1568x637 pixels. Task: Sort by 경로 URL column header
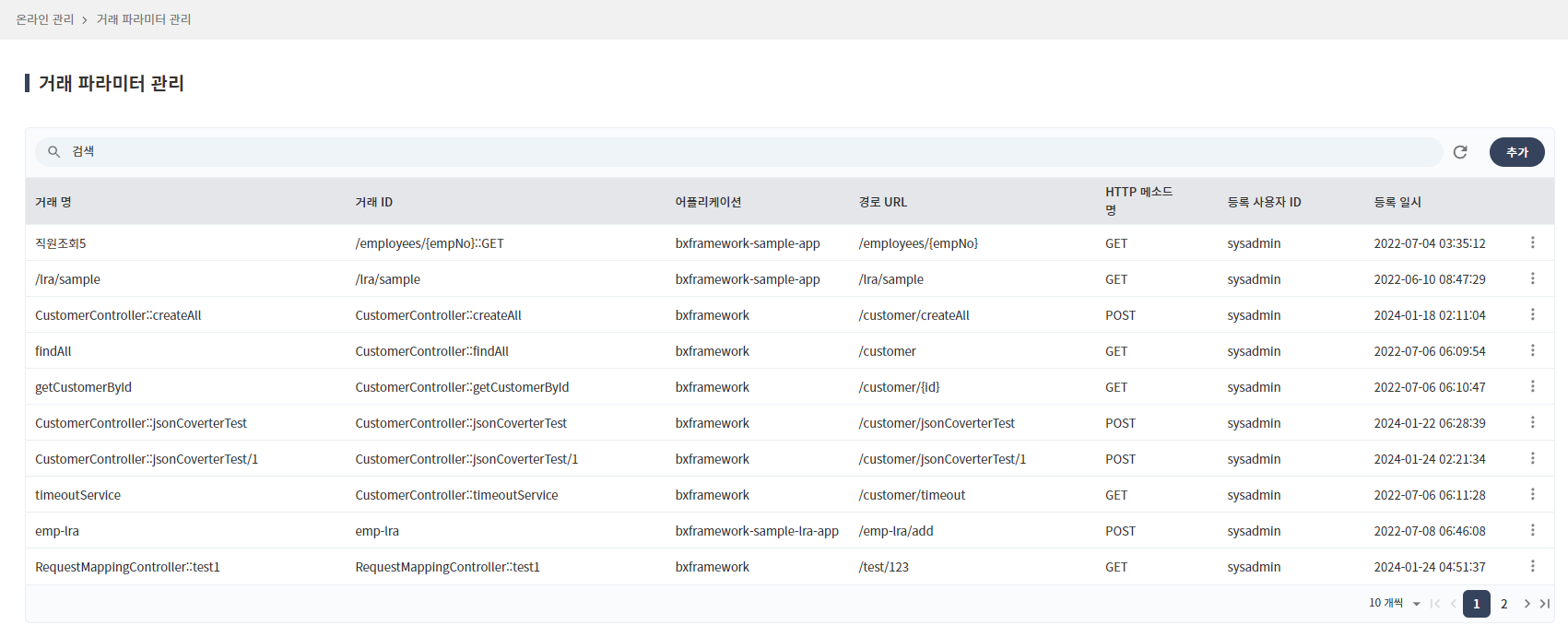pyautogui.click(x=883, y=202)
